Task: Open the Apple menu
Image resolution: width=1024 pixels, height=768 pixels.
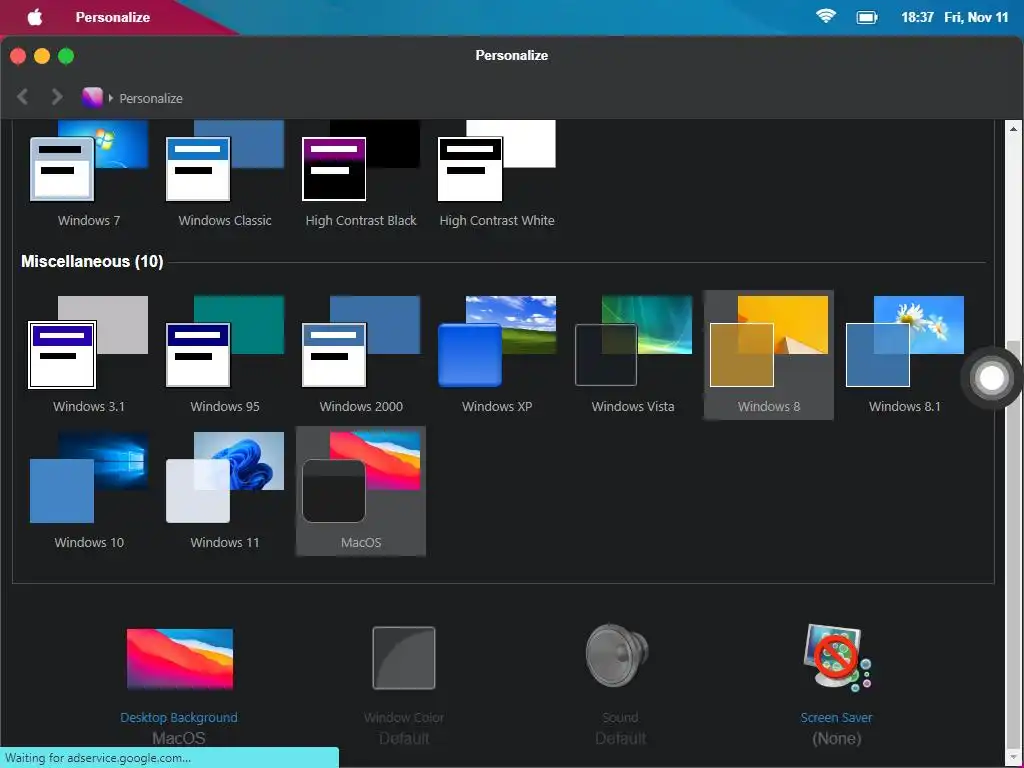Action: point(35,17)
